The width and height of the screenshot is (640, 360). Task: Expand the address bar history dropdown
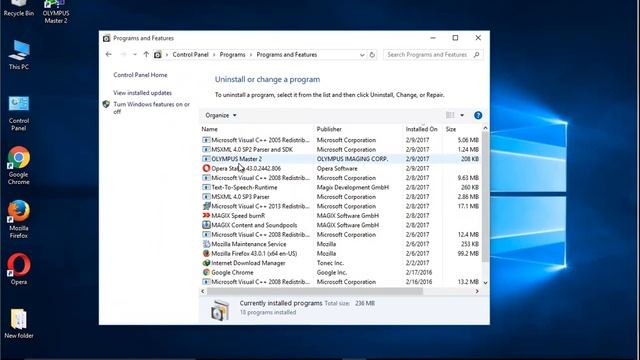[x=362, y=55]
